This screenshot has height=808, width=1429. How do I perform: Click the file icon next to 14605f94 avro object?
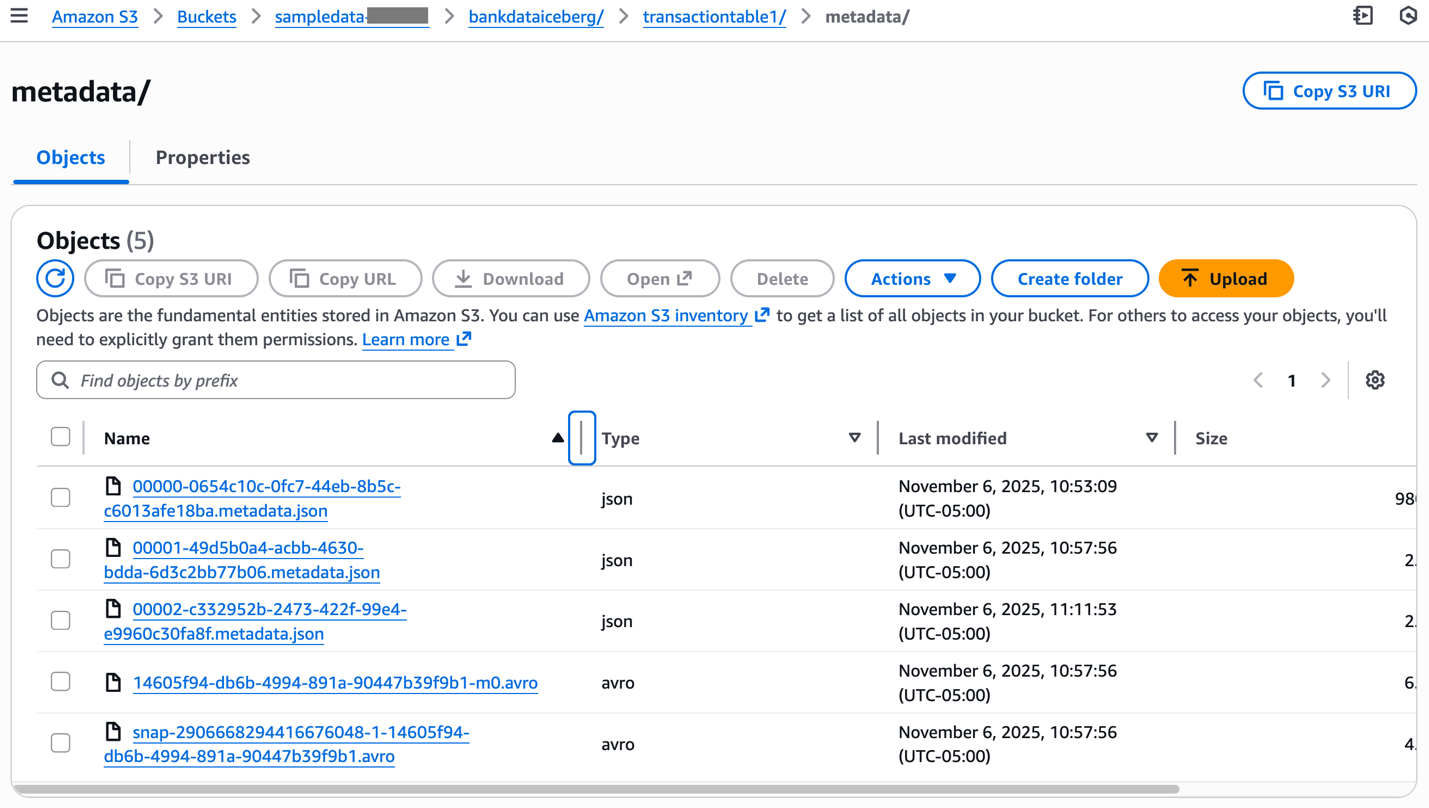click(x=113, y=682)
